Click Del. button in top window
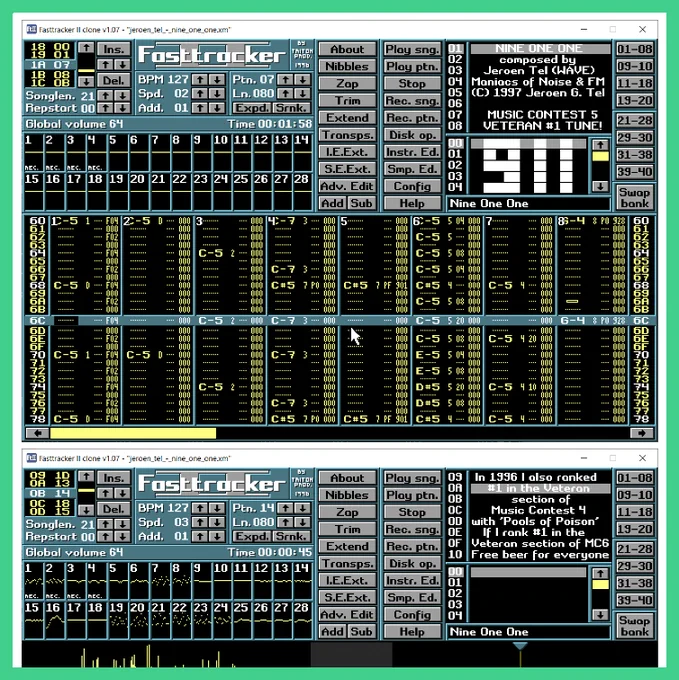This screenshot has width=679, height=680. coord(114,80)
